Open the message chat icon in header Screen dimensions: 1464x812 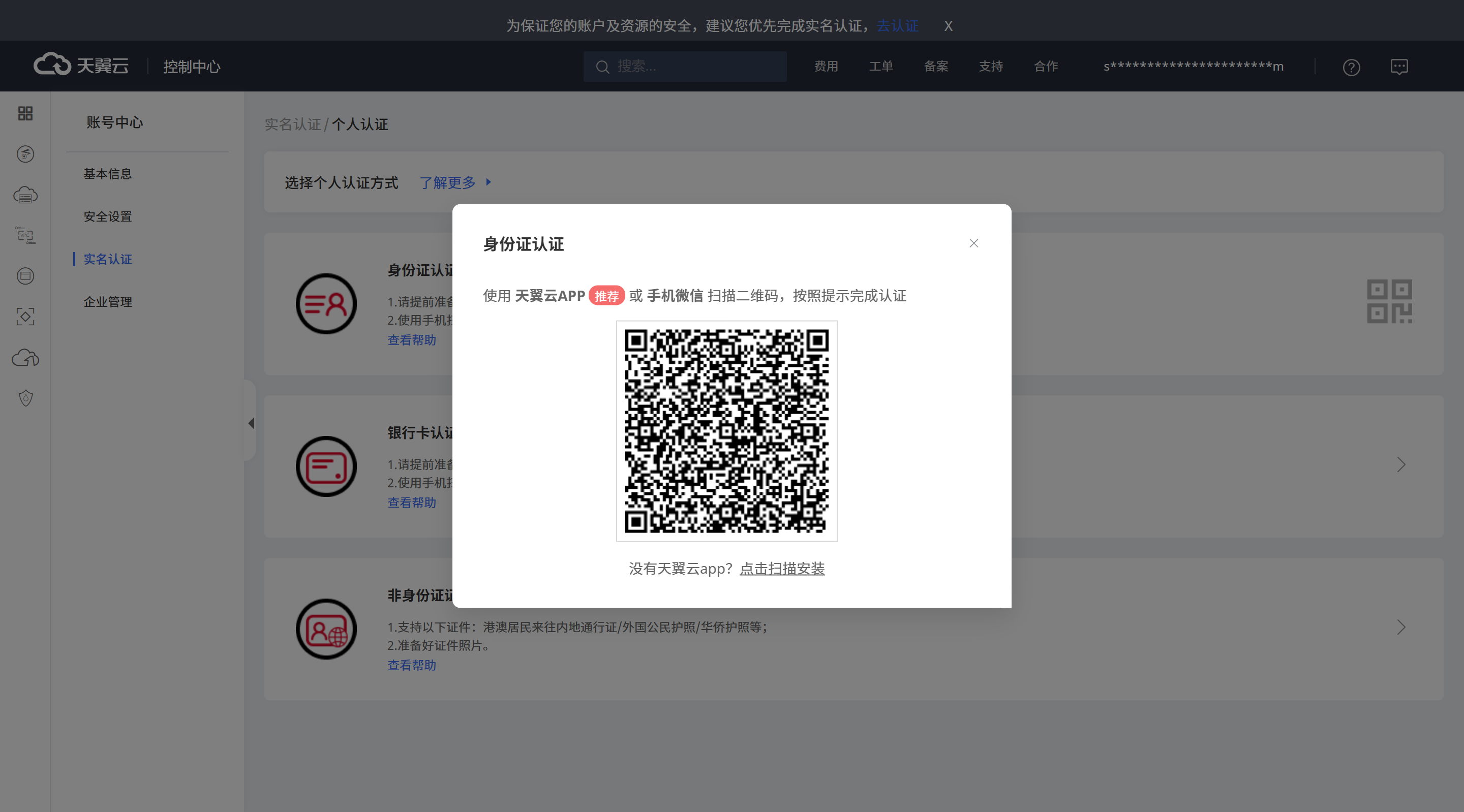coord(1398,67)
